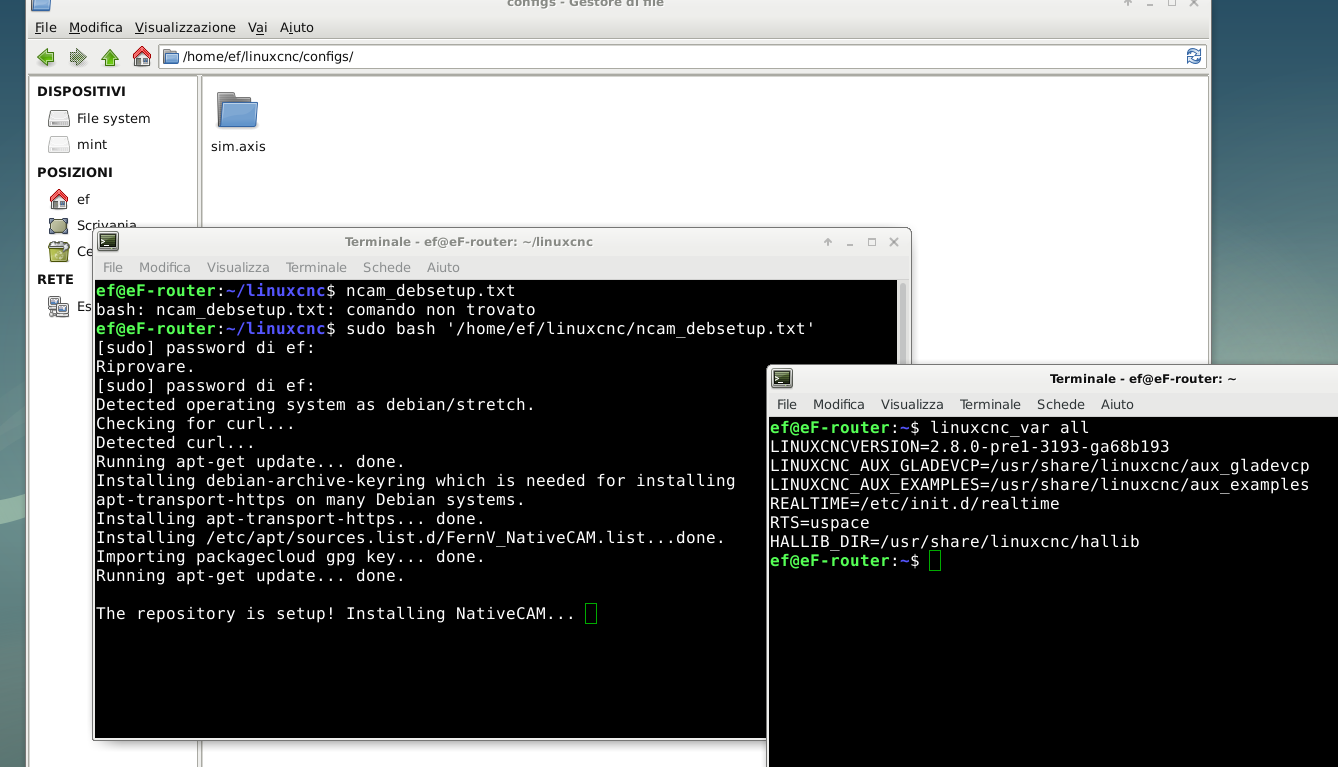This screenshot has height=767, width=1338.
Task: Open Visualizza menu in ~/linuxcnc terminal
Action: (x=238, y=267)
